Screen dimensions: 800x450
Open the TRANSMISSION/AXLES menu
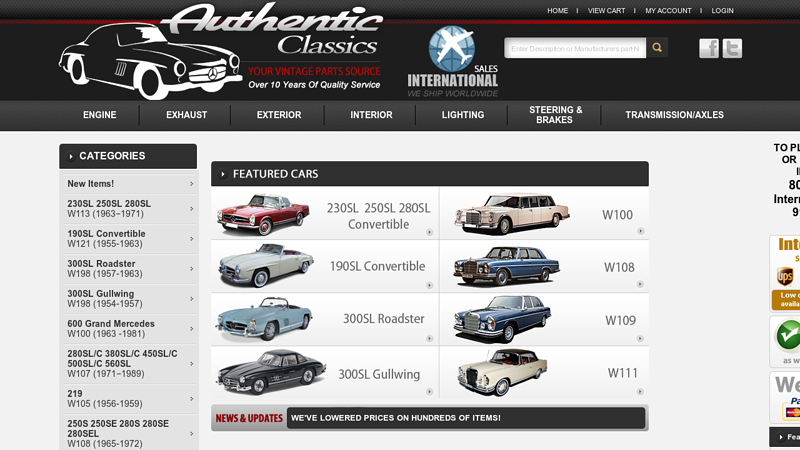click(674, 115)
